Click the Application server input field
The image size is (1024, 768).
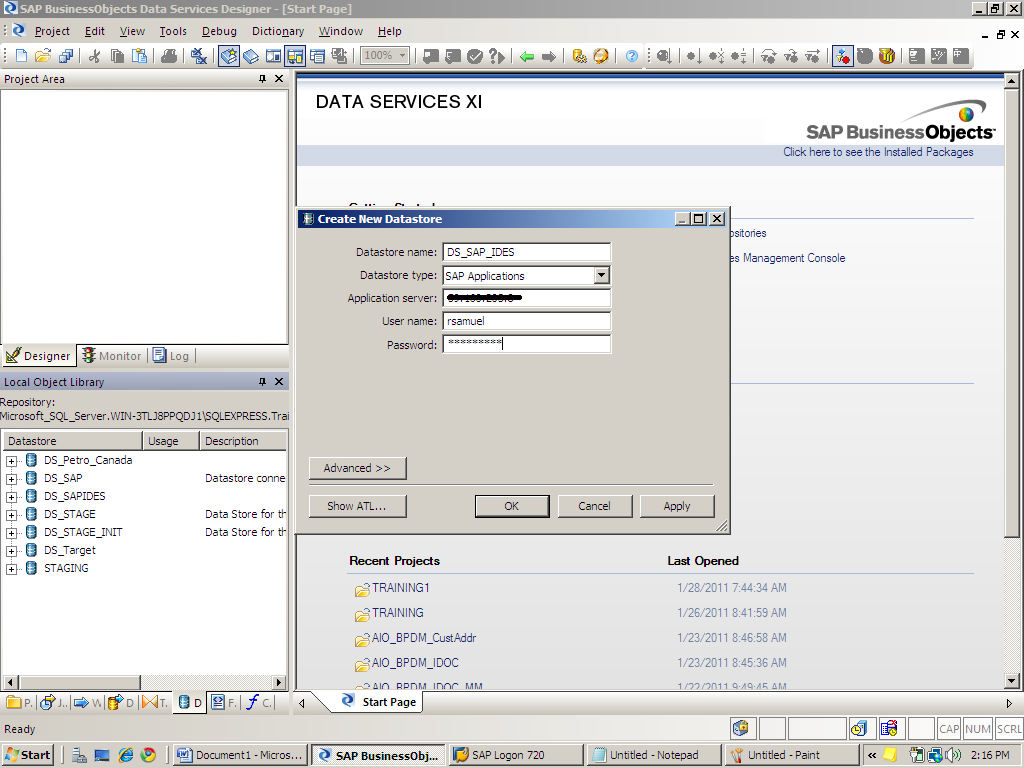coord(526,298)
